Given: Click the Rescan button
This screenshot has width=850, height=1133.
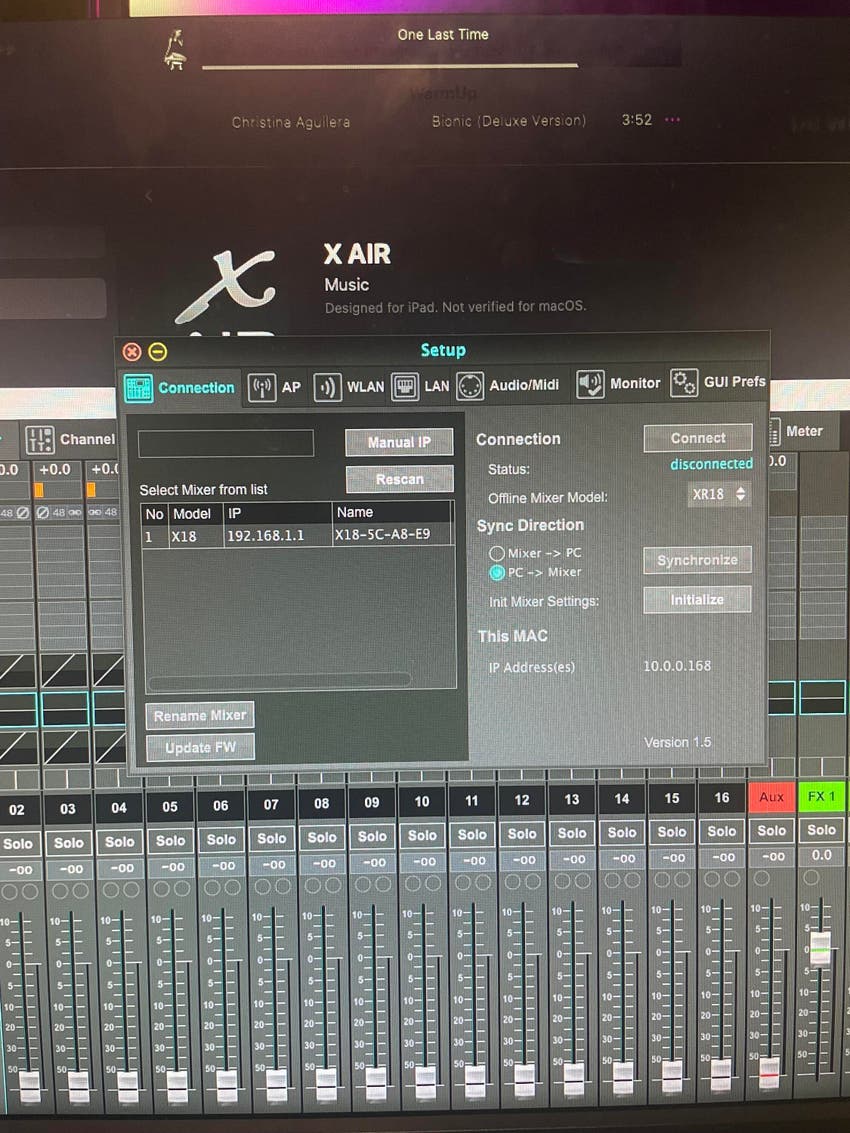Looking at the screenshot, I should (x=399, y=479).
